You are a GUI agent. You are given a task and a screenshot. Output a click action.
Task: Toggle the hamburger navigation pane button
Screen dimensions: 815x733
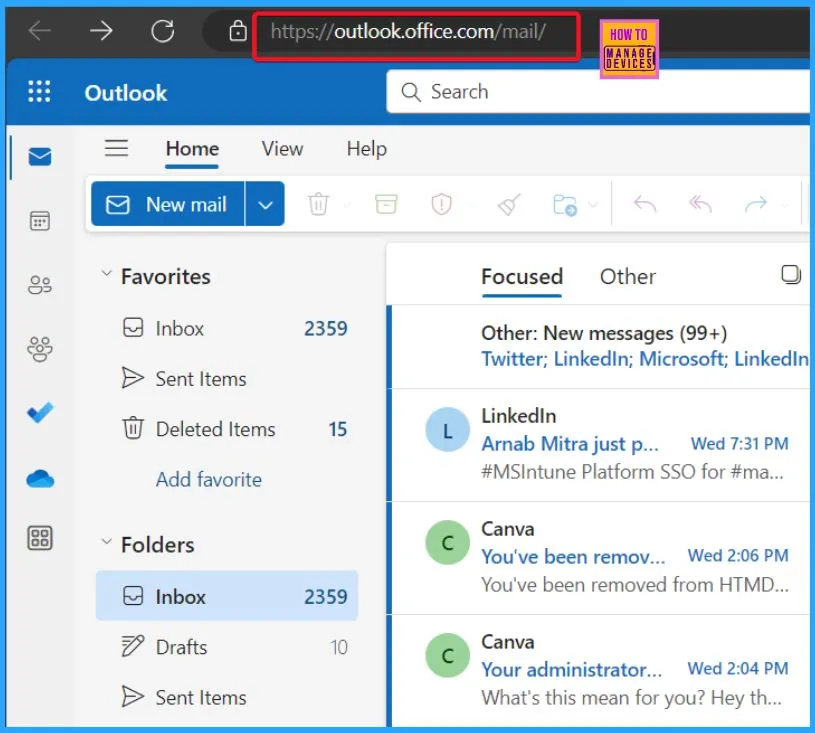[x=116, y=148]
